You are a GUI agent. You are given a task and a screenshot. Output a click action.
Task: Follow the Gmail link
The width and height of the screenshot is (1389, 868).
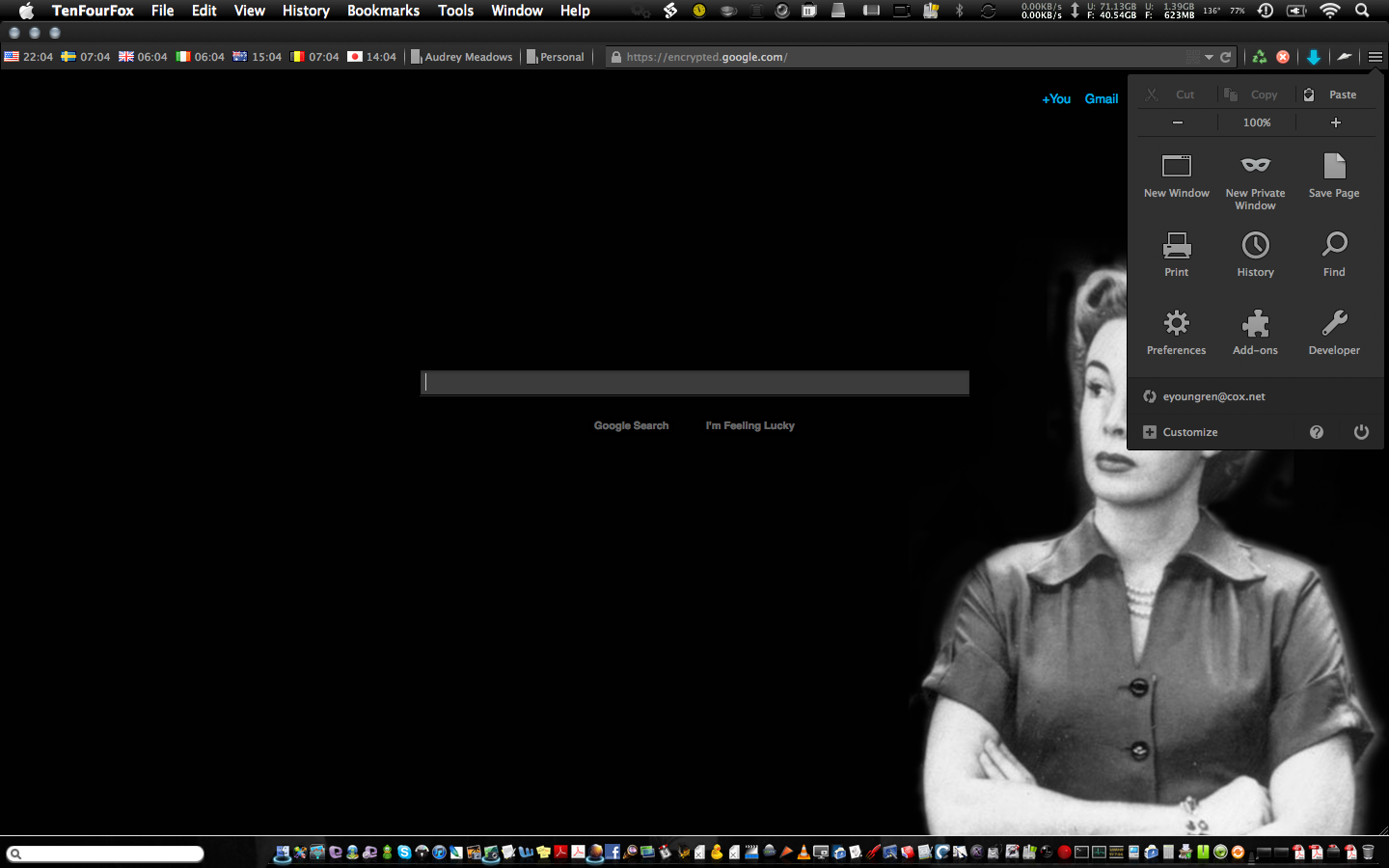coord(1102,99)
